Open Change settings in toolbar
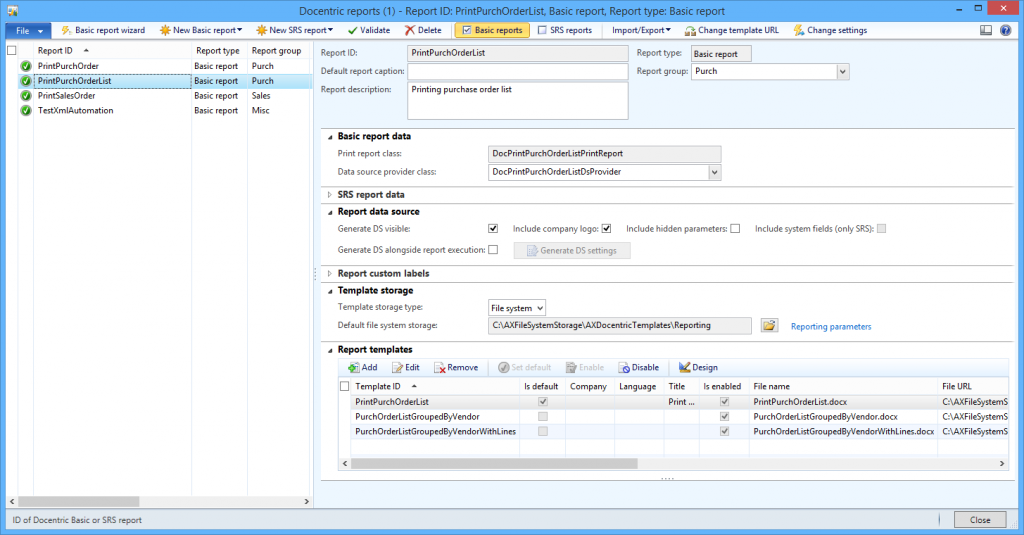This screenshot has width=1024, height=535. pyautogui.click(x=830, y=30)
